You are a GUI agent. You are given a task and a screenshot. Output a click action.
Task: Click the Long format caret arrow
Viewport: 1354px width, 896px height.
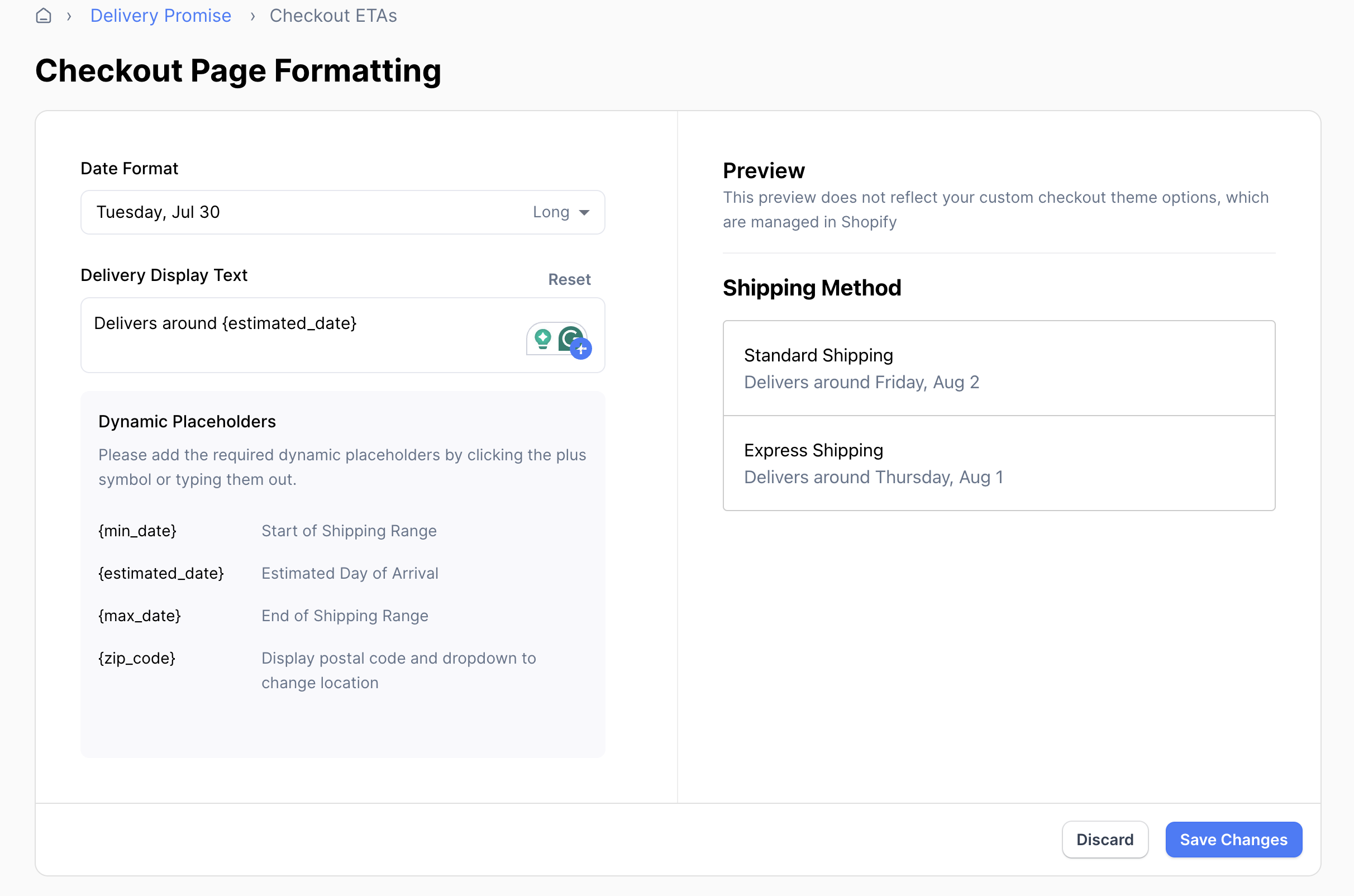point(584,213)
